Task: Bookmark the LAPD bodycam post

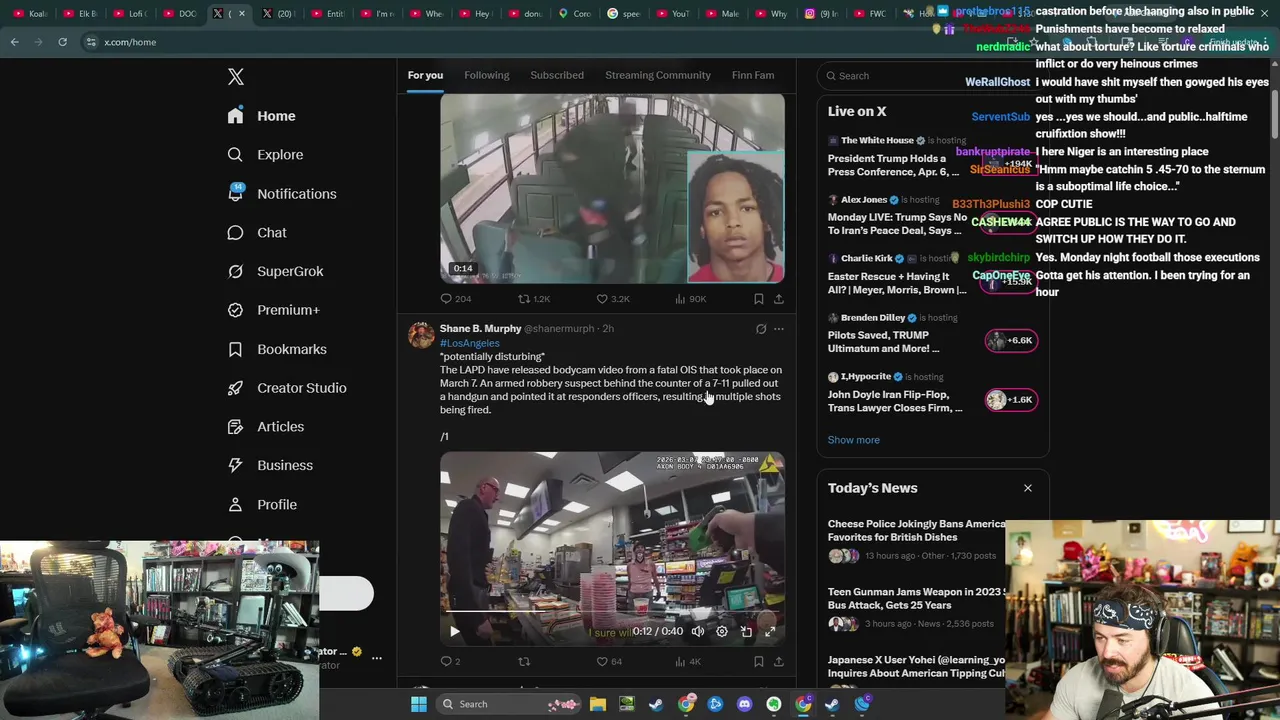Action: (x=759, y=661)
